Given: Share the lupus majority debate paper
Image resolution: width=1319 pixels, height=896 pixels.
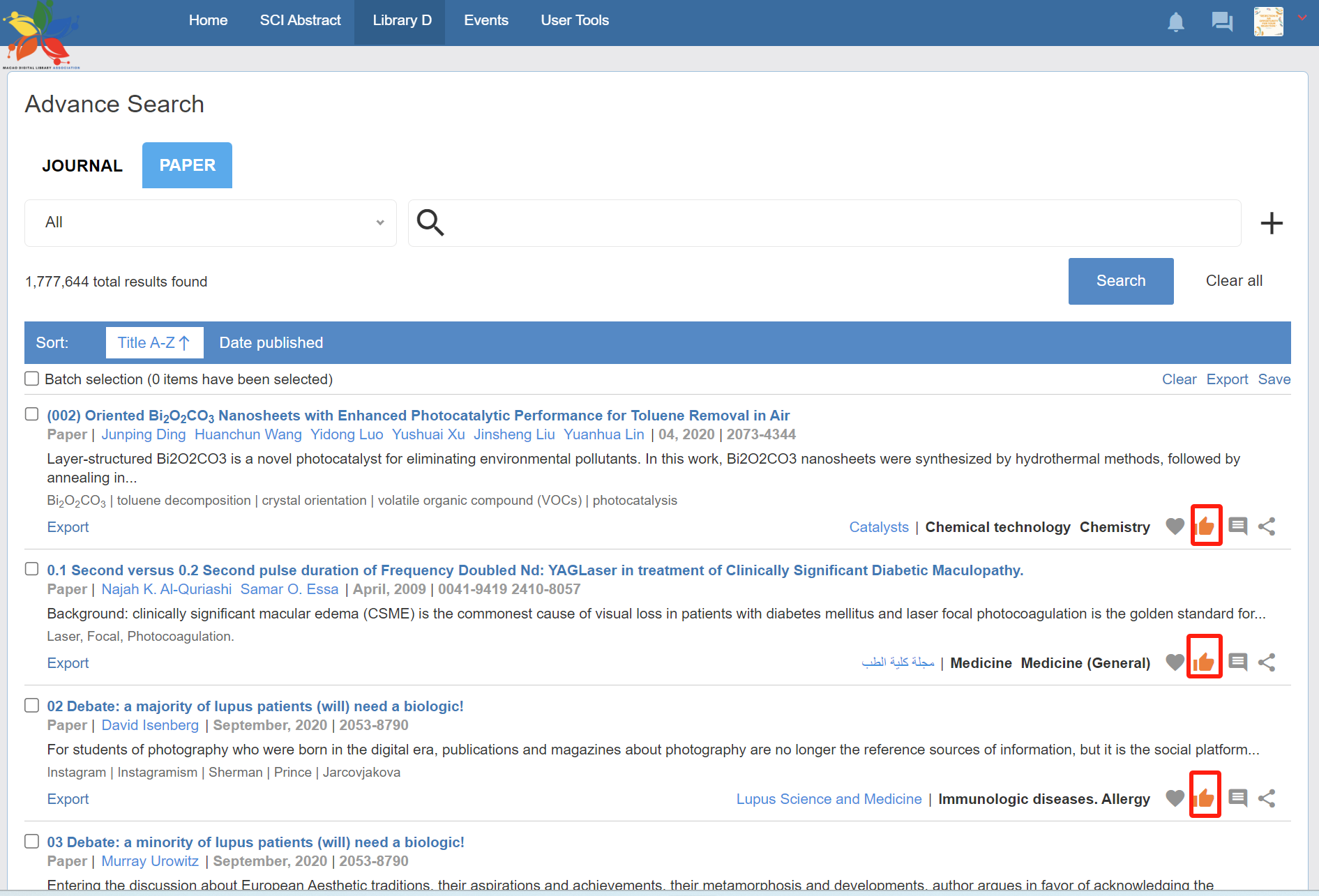Looking at the screenshot, I should click(1267, 798).
